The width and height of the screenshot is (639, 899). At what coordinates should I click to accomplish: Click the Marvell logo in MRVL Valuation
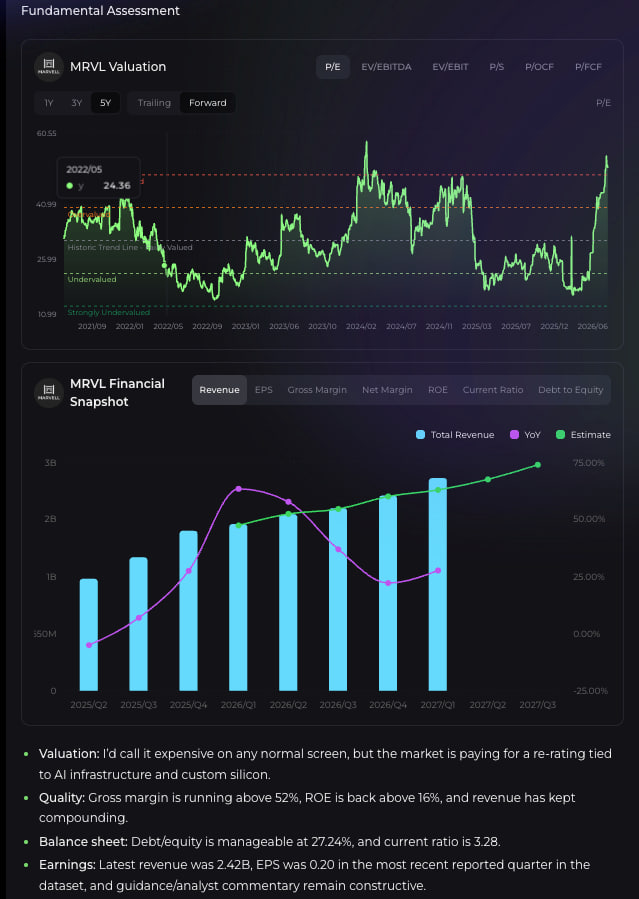[49, 67]
